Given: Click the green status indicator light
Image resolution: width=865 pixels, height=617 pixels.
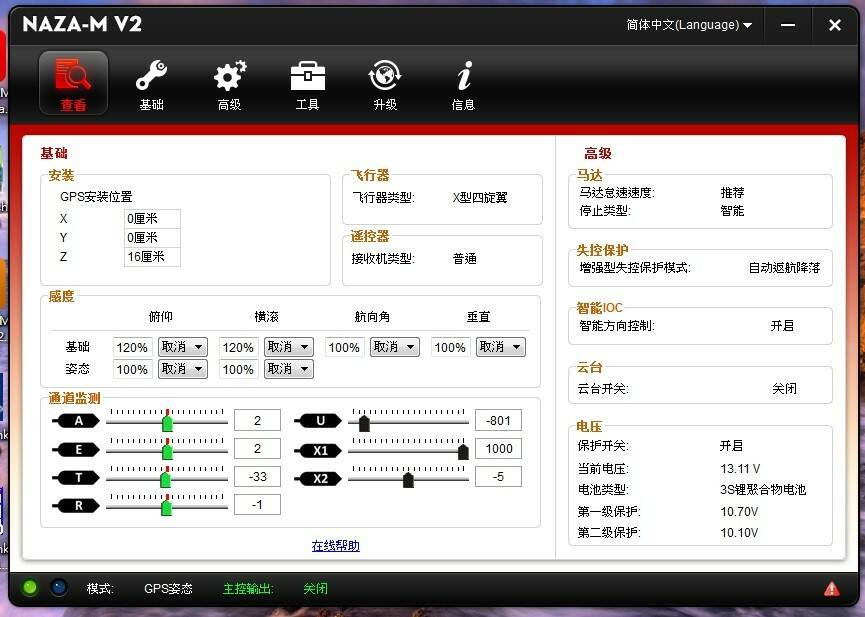Looking at the screenshot, I should pos(30,588).
